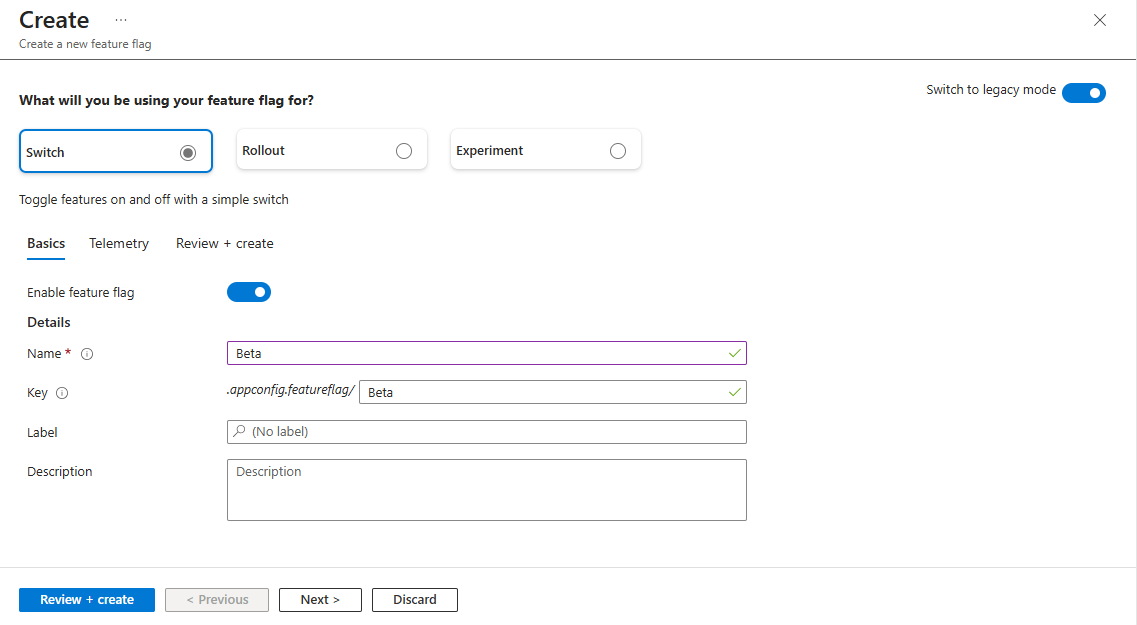Viewport: 1137px width, 625px height.
Task: Switch to the Telemetry tab
Action: pyautogui.click(x=119, y=243)
